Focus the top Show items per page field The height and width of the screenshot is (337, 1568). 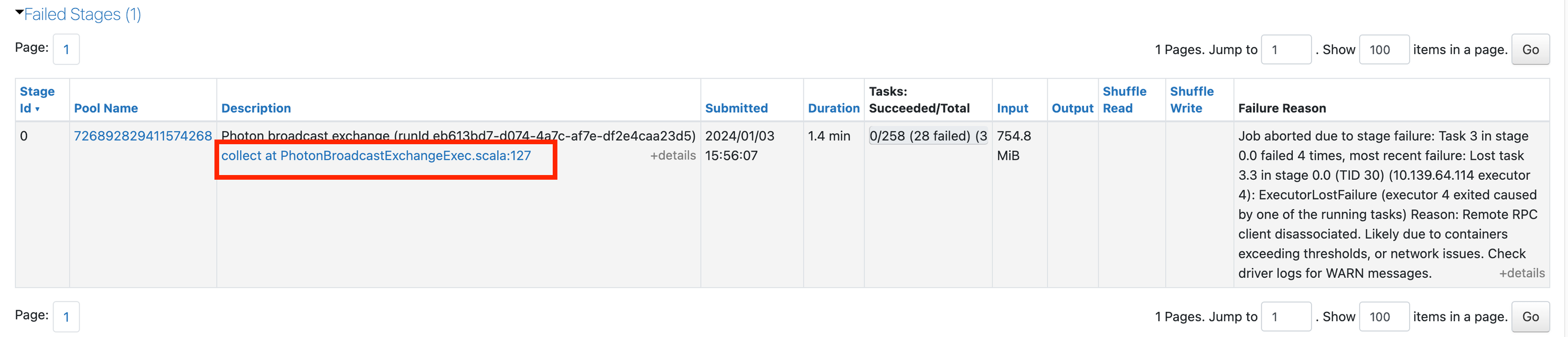(x=1383, y=50)
